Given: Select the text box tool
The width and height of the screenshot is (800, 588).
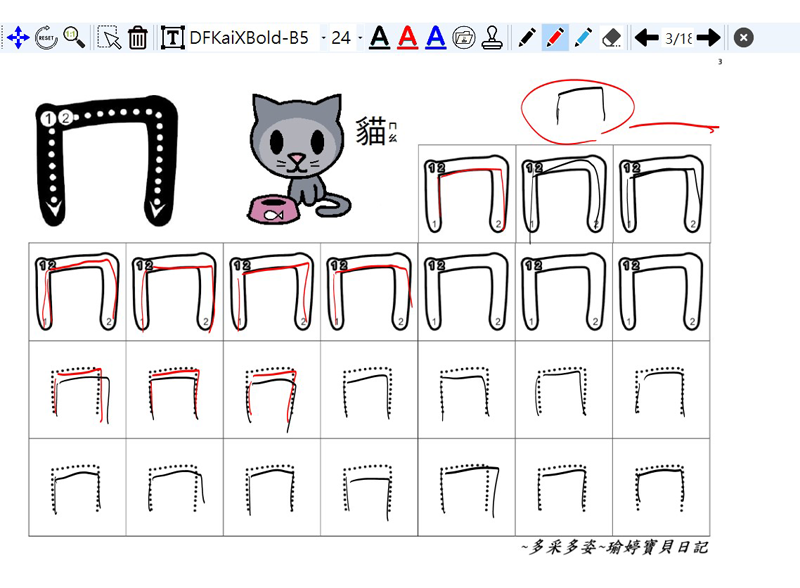Looking at the screenshot, I should [x=173, y=38].
